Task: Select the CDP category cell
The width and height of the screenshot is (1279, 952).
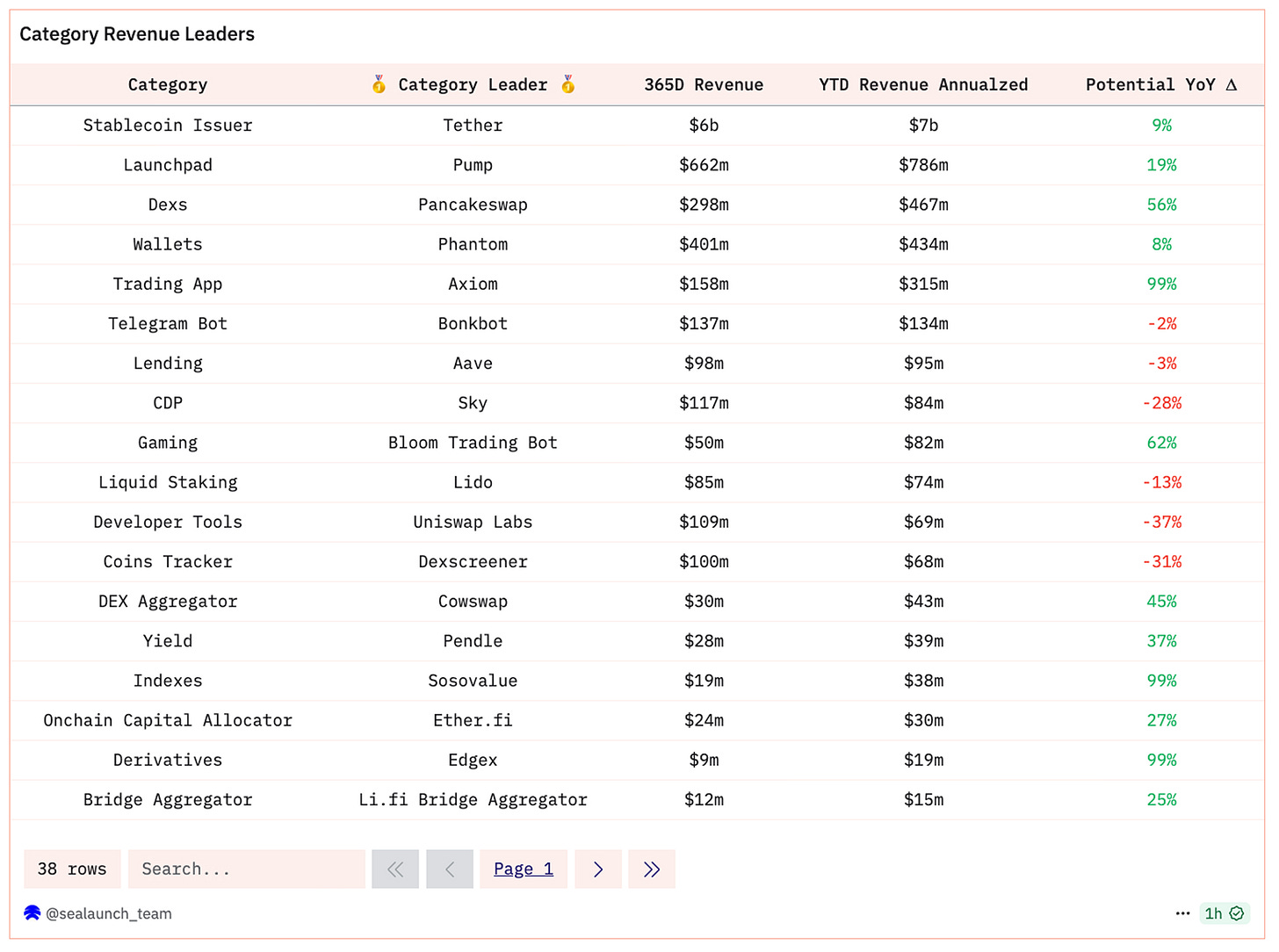Action: pos(168,403)
